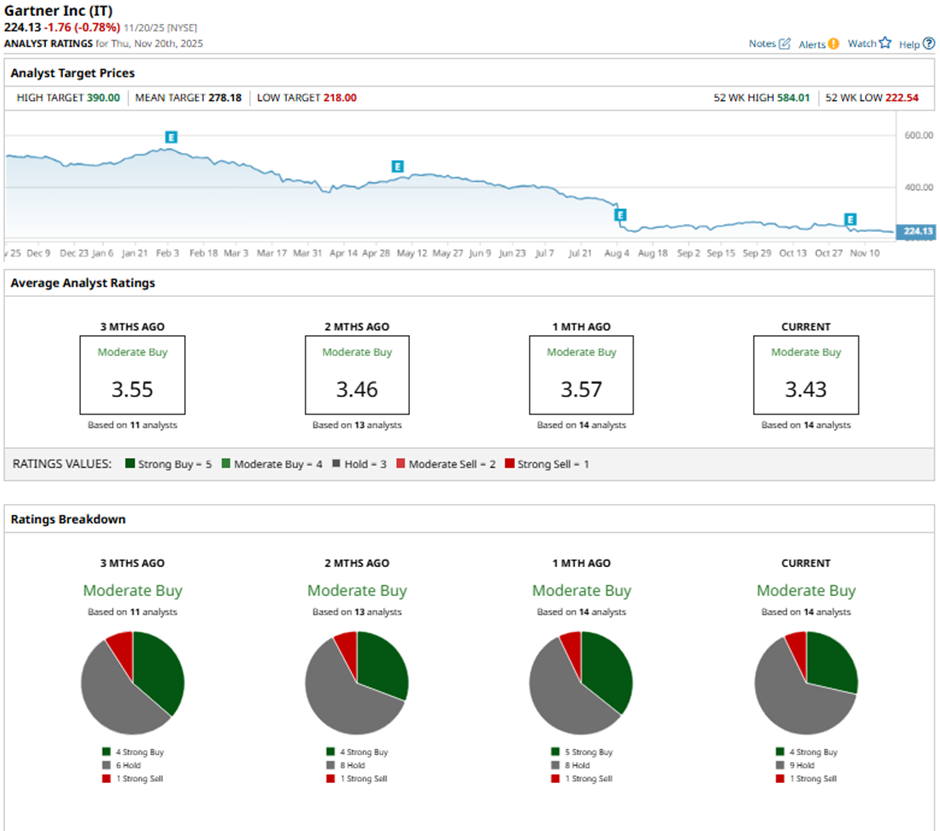Open the Help question mark icon
The image size is (940, 831).
(929, 43)
